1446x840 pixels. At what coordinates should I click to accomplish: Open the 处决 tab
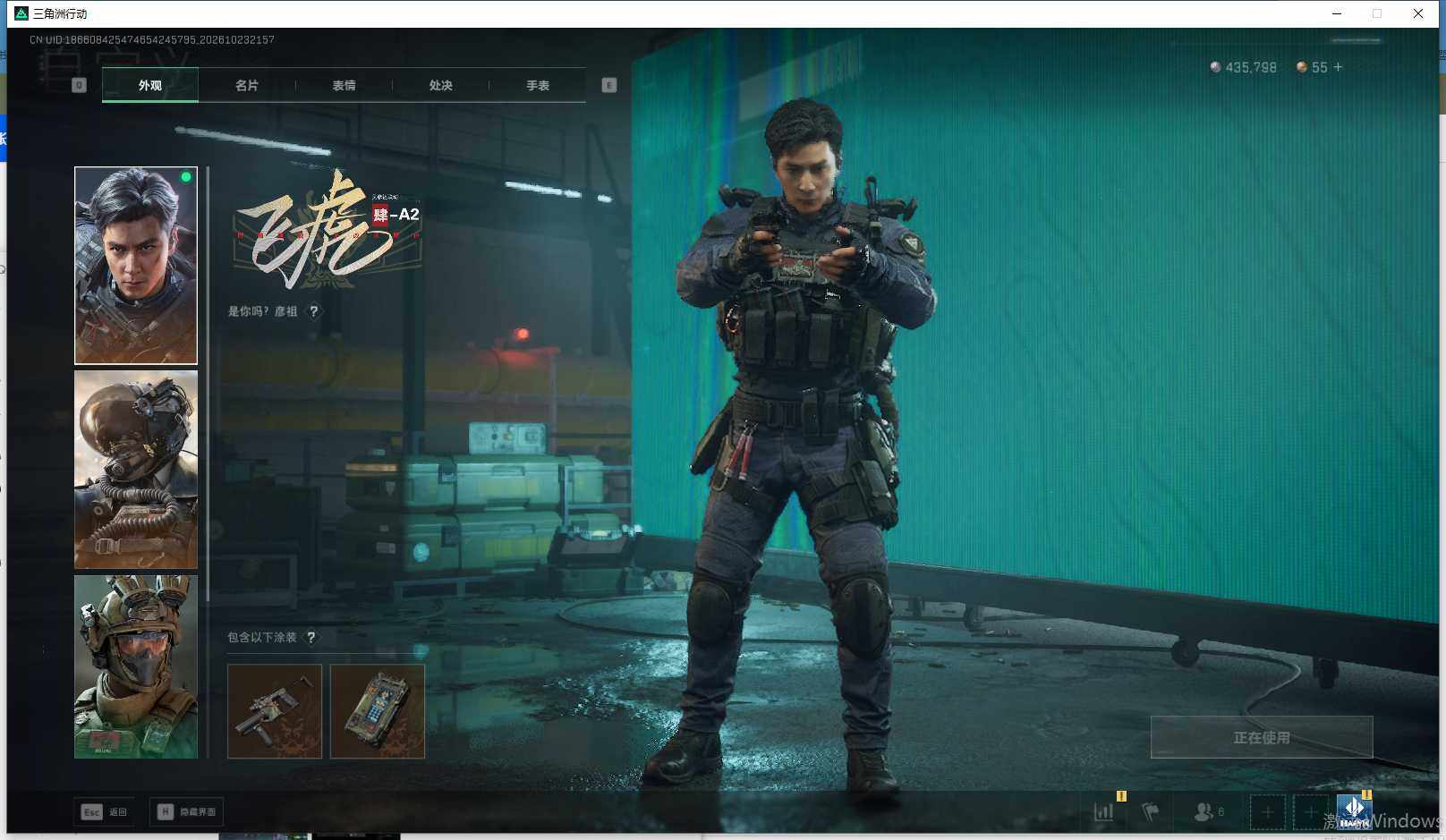point(440,85)
